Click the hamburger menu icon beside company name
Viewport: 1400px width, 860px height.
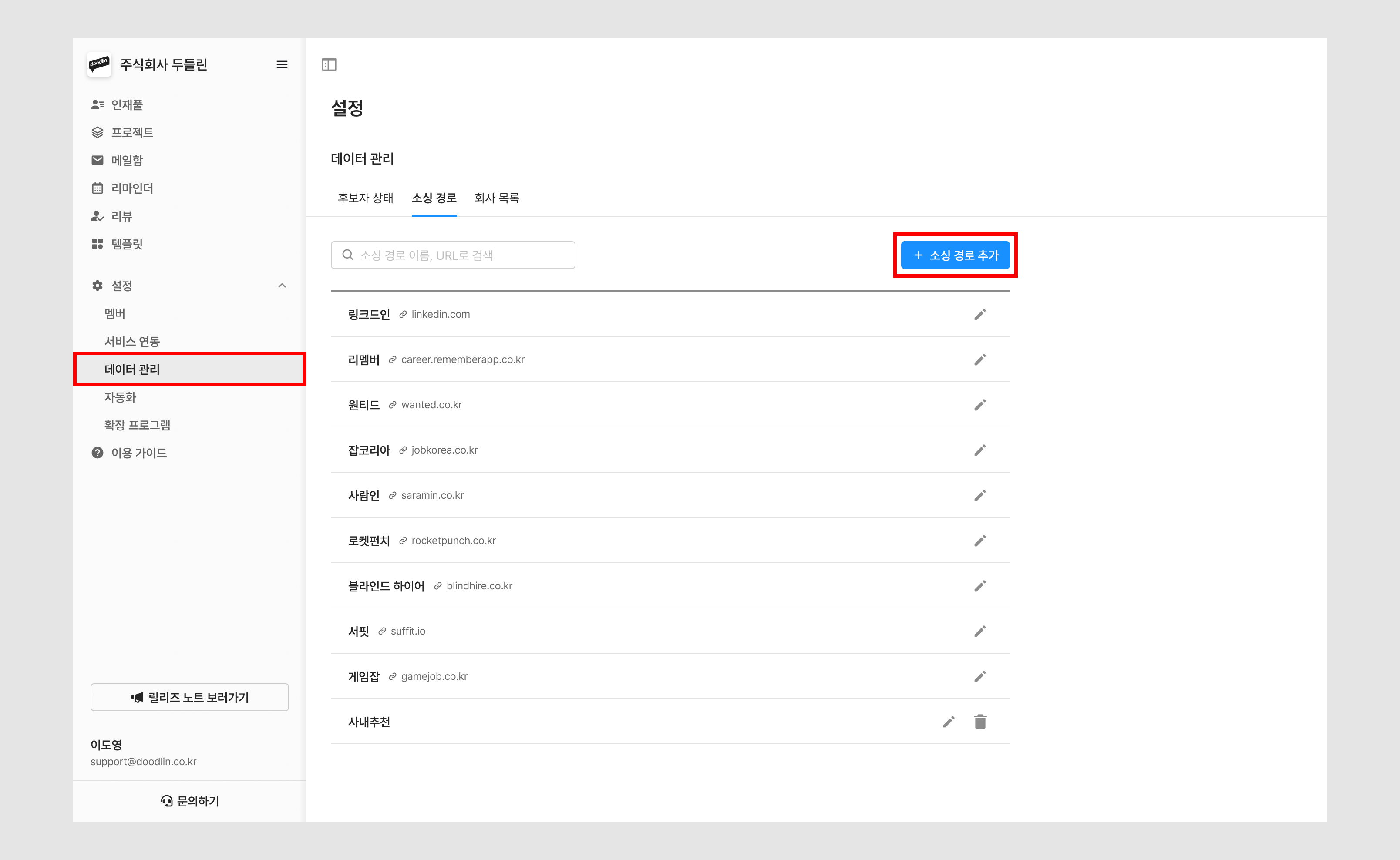[282, 65]
